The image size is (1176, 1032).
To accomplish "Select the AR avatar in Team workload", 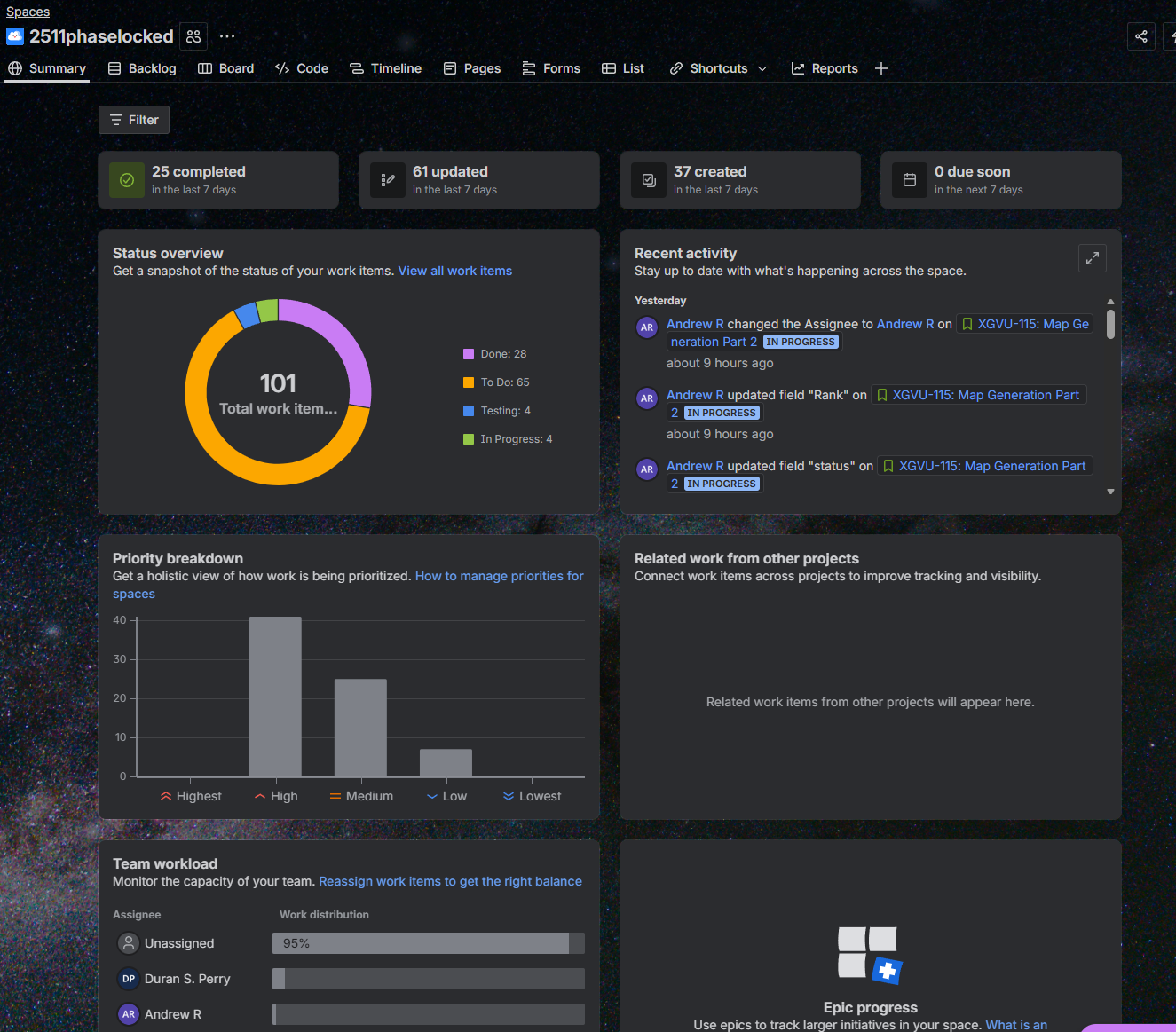I will coord(129,1014).
